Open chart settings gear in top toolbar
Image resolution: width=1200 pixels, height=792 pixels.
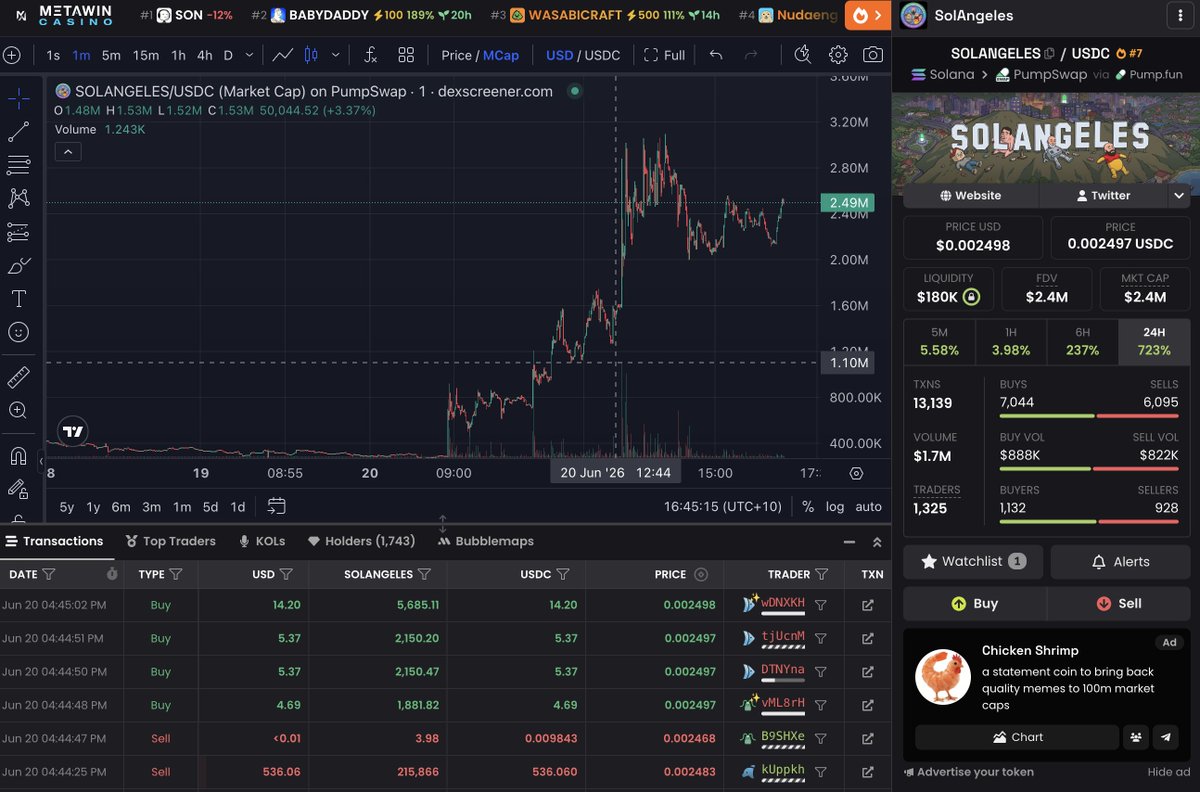[x=838, y=55]
